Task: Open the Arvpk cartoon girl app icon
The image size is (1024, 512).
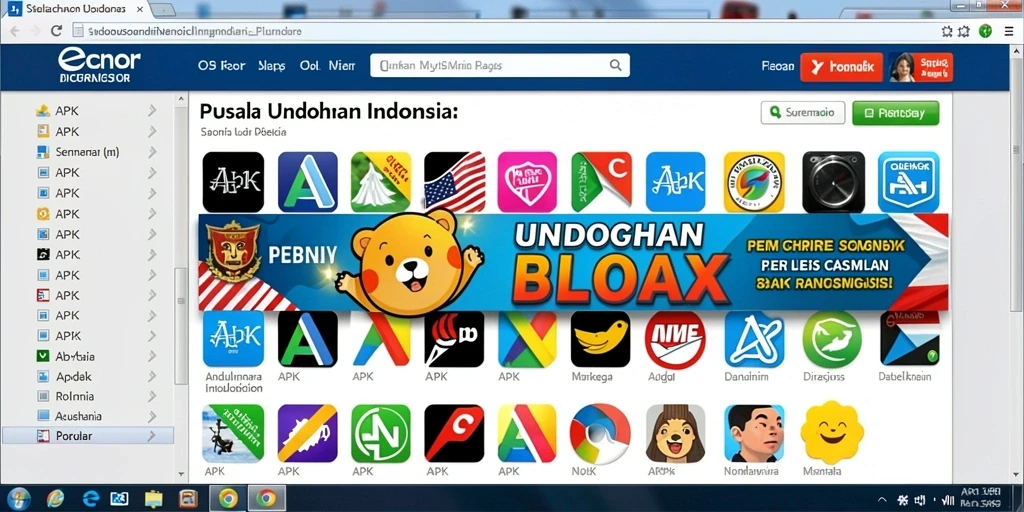Action: (x=675, y=433)
